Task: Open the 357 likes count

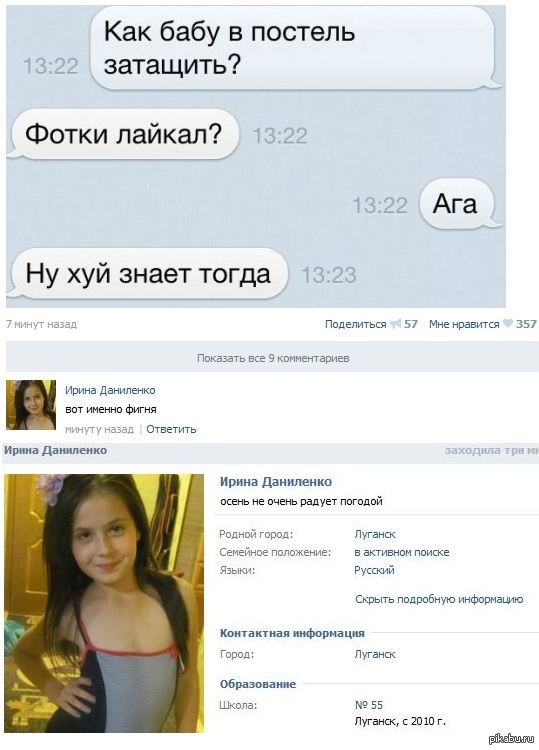Action: point(526,324)
